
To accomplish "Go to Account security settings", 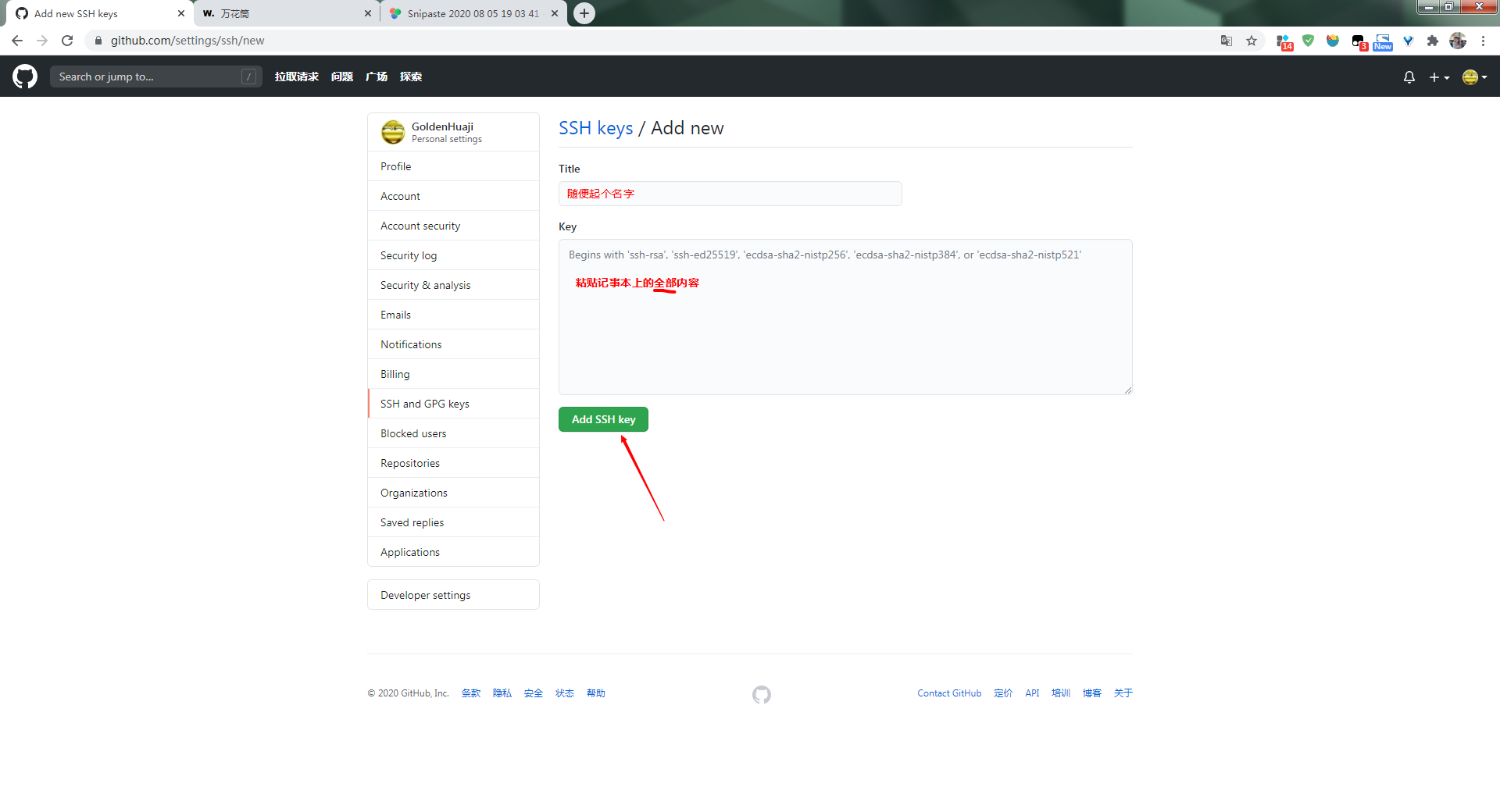I will (453, 226).
